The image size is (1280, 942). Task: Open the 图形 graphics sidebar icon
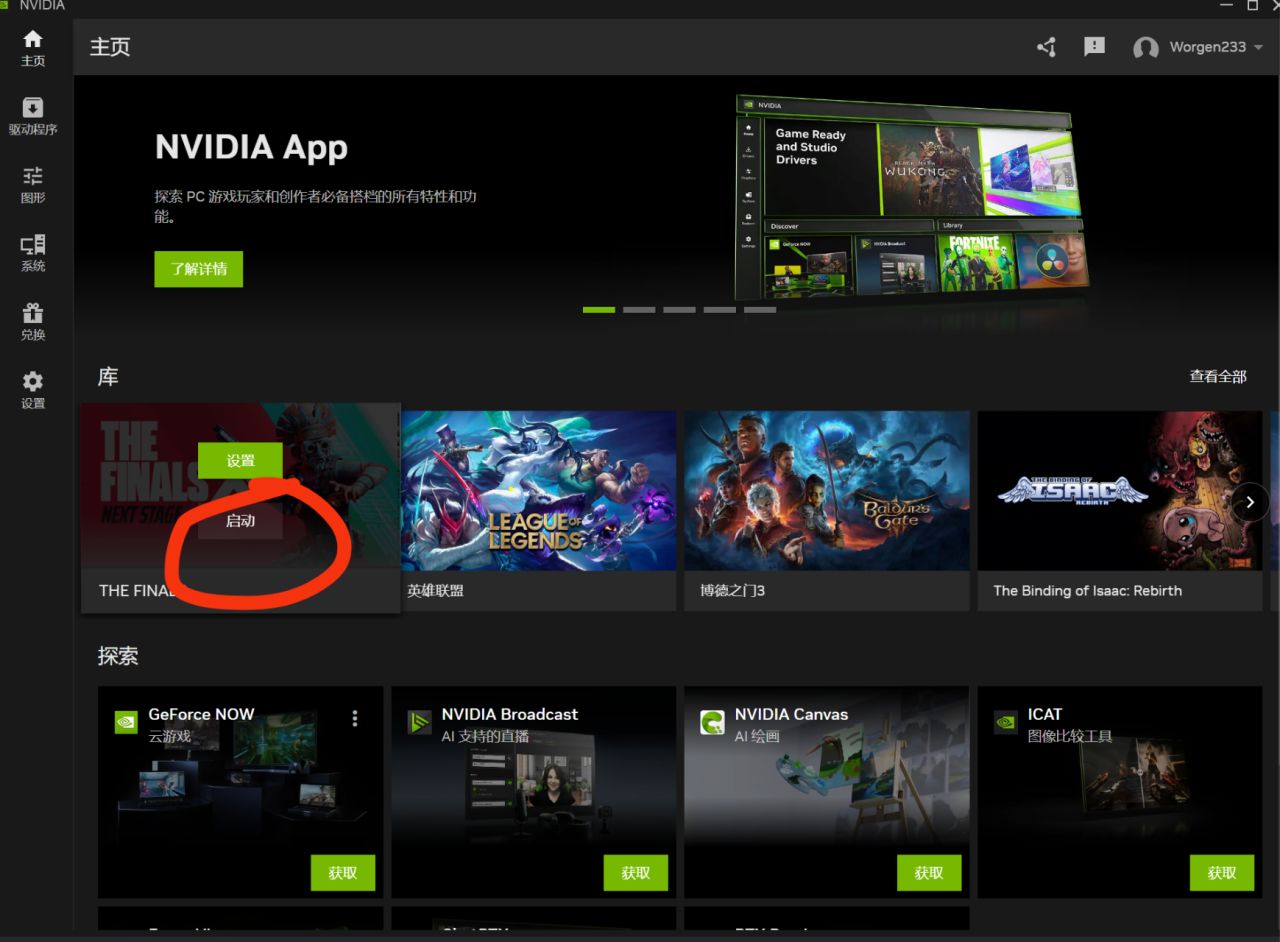[x=33, y=185]
